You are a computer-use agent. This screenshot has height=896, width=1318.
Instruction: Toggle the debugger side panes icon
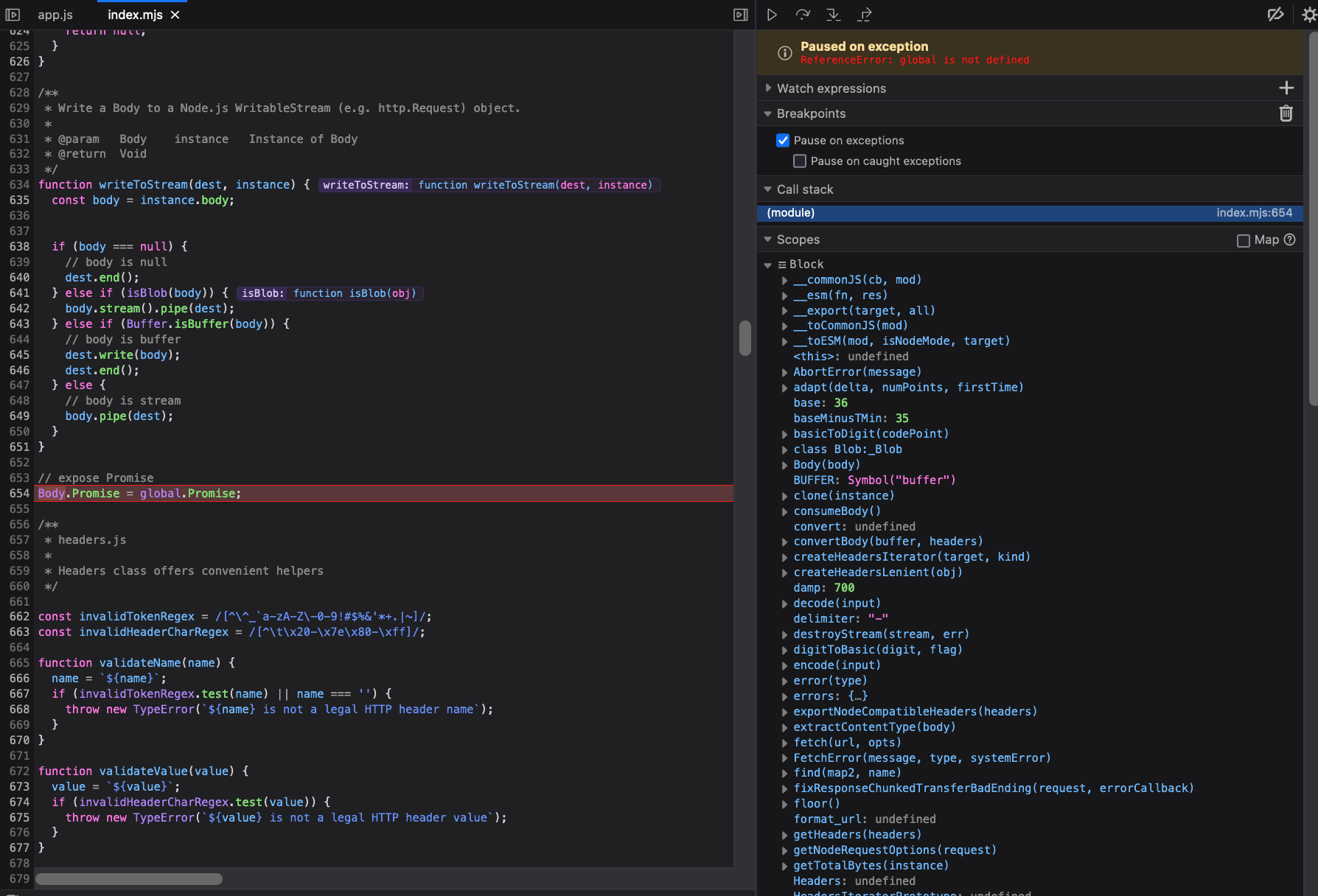[741, 15]
